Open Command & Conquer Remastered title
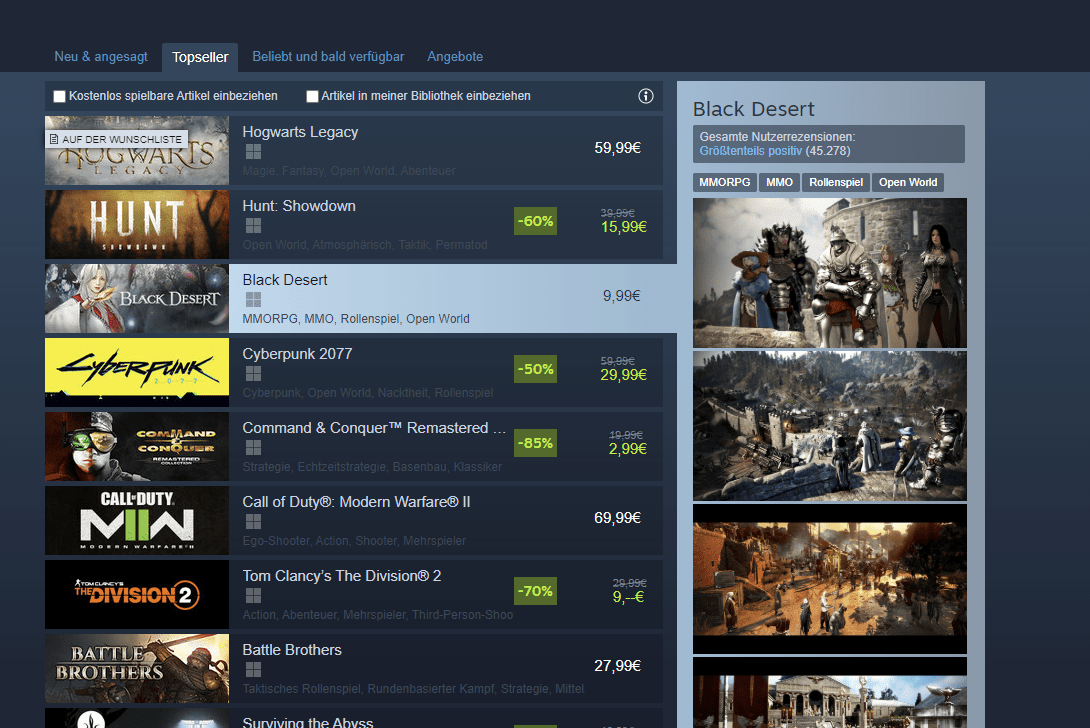The width and height of the screenshot is (1090, 728). [x=374, y=428]
